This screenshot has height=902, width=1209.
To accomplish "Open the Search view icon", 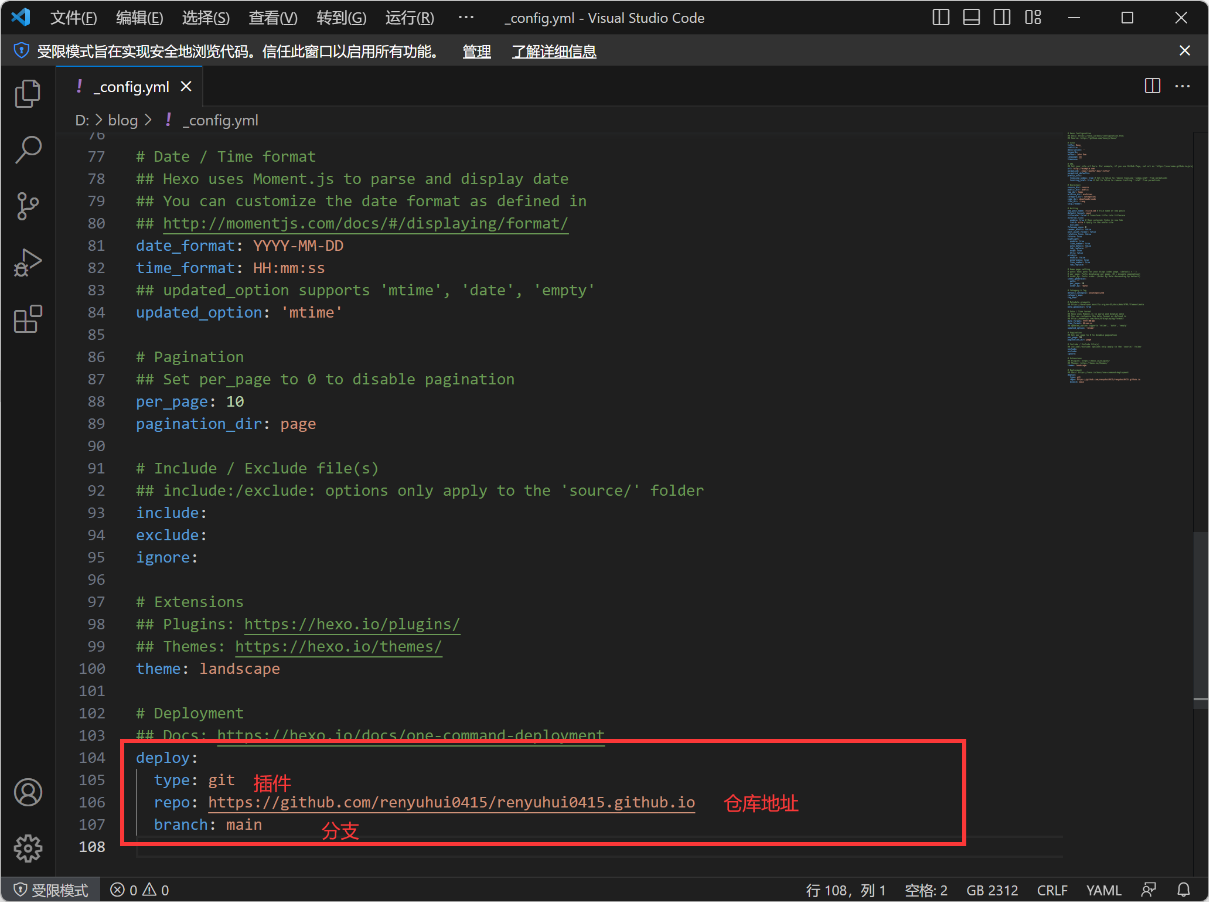I will tap(28, 150).
